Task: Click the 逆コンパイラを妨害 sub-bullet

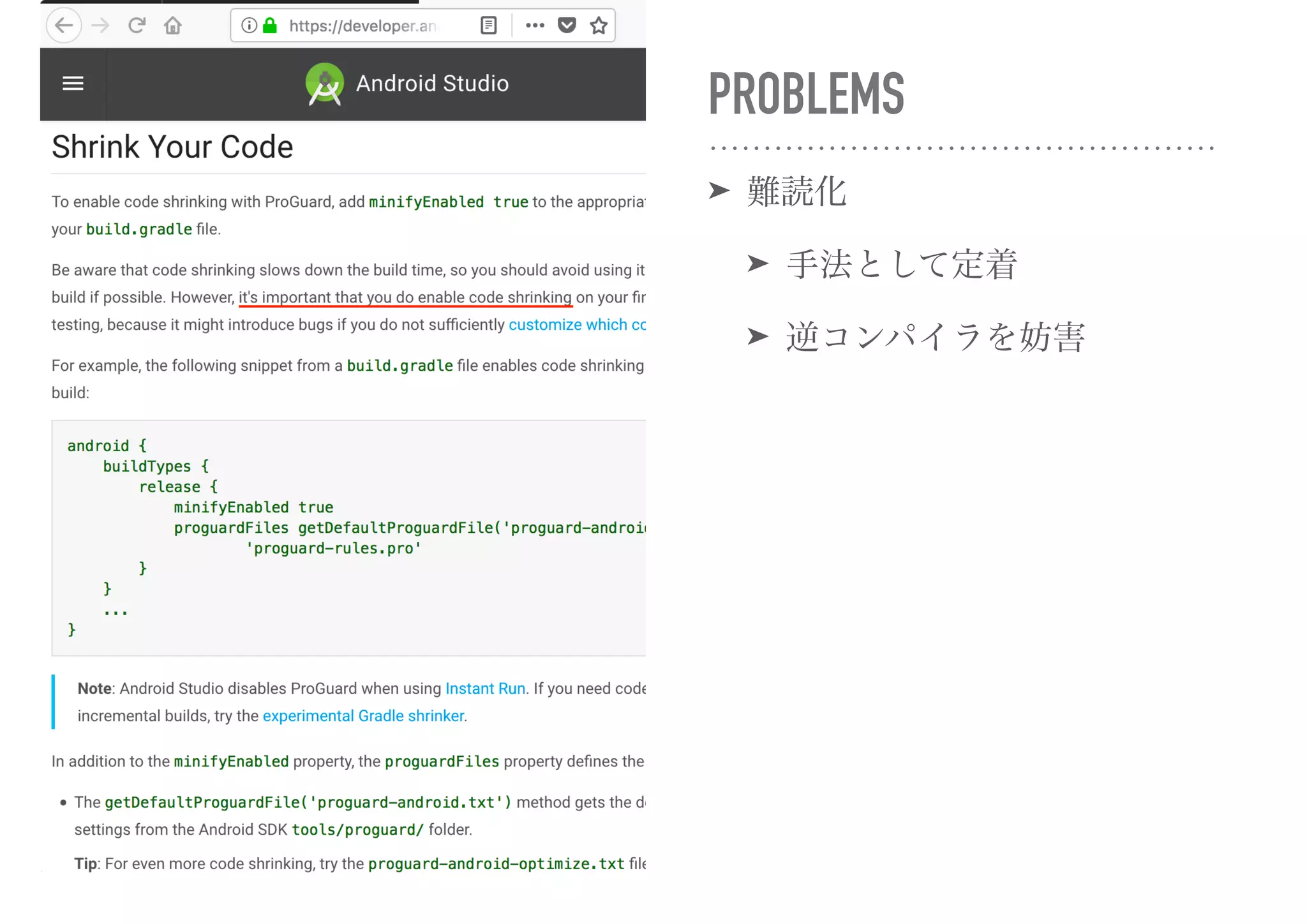Action: click(x=936, y=336)
